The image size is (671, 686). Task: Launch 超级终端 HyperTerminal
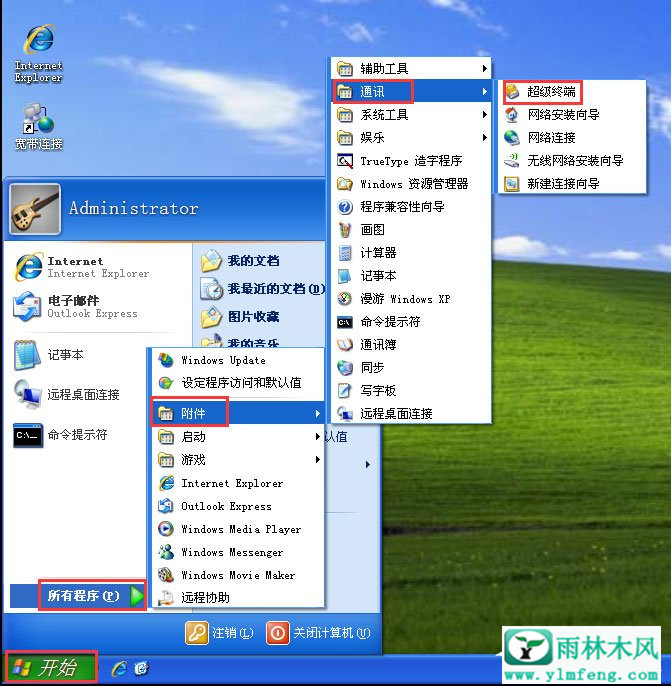(572, 92)
